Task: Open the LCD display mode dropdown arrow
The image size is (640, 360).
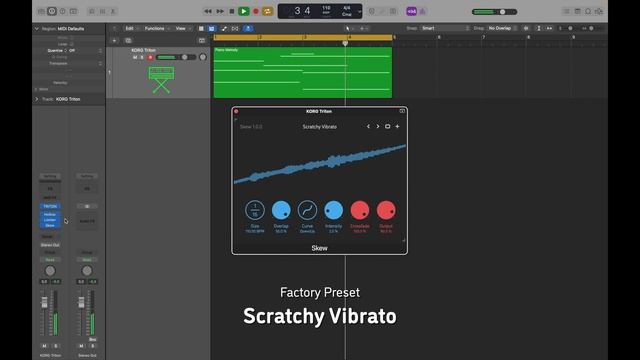Action: tap(359, 11)
